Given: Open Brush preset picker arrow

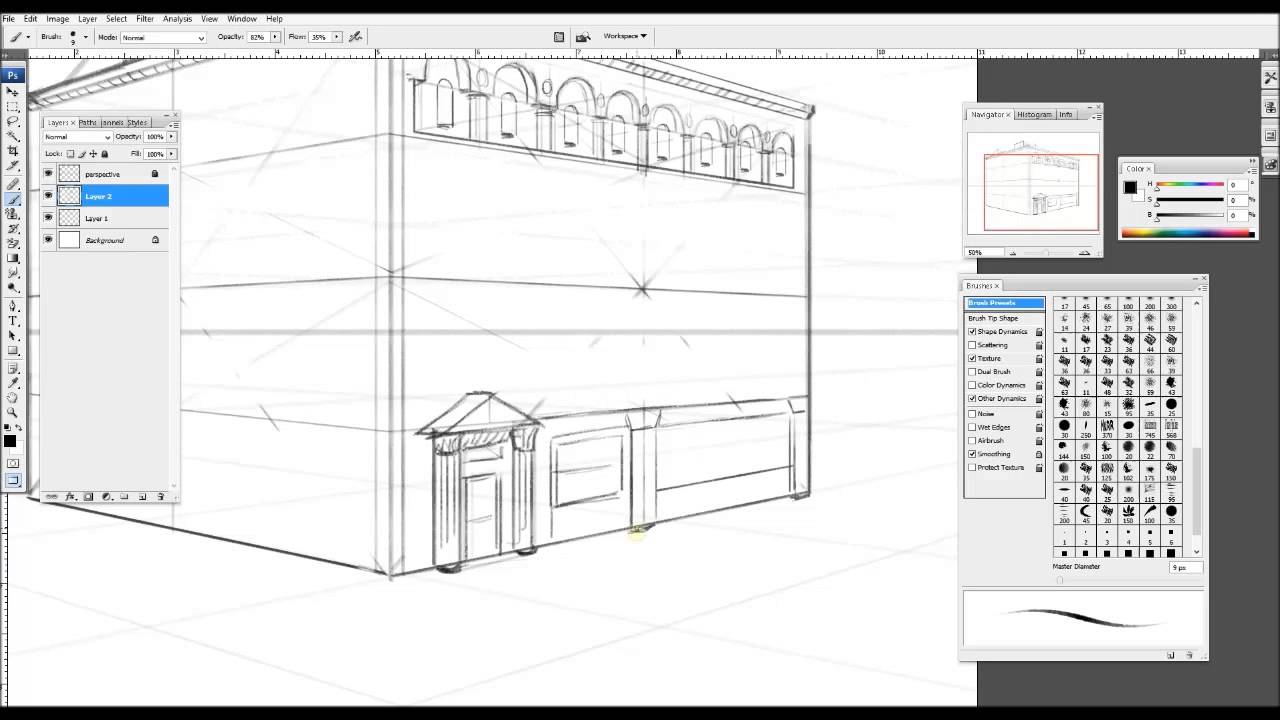Looking at the screenshot, I should click(85, 37).
